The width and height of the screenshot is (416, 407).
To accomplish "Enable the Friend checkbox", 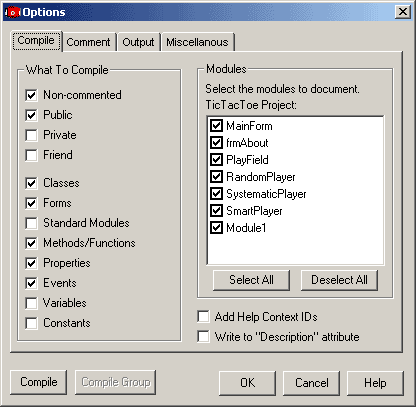I will (31, 155).
